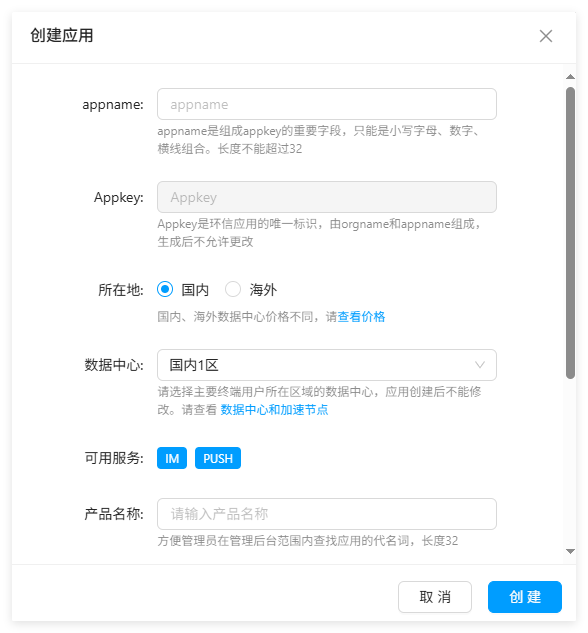588x633 pixels.
Task: Click the IM service tag
Action: [x=172, y=458]
